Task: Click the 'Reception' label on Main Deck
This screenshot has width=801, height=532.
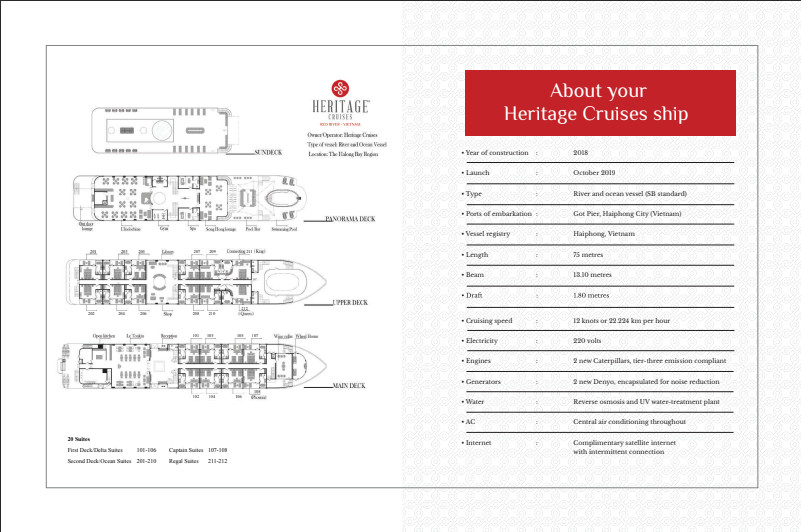Action: coord(169,336)
